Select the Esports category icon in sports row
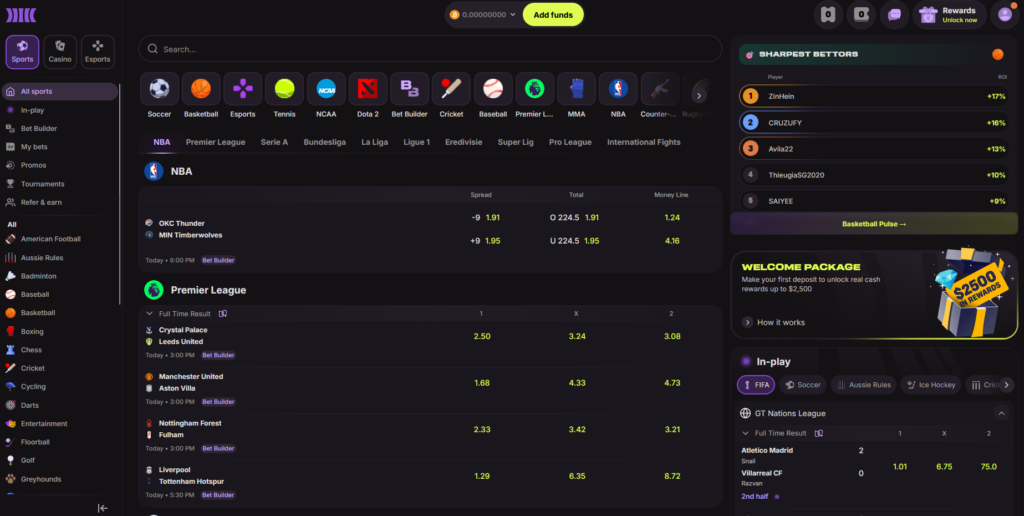1024x516 pixels. 243,89
